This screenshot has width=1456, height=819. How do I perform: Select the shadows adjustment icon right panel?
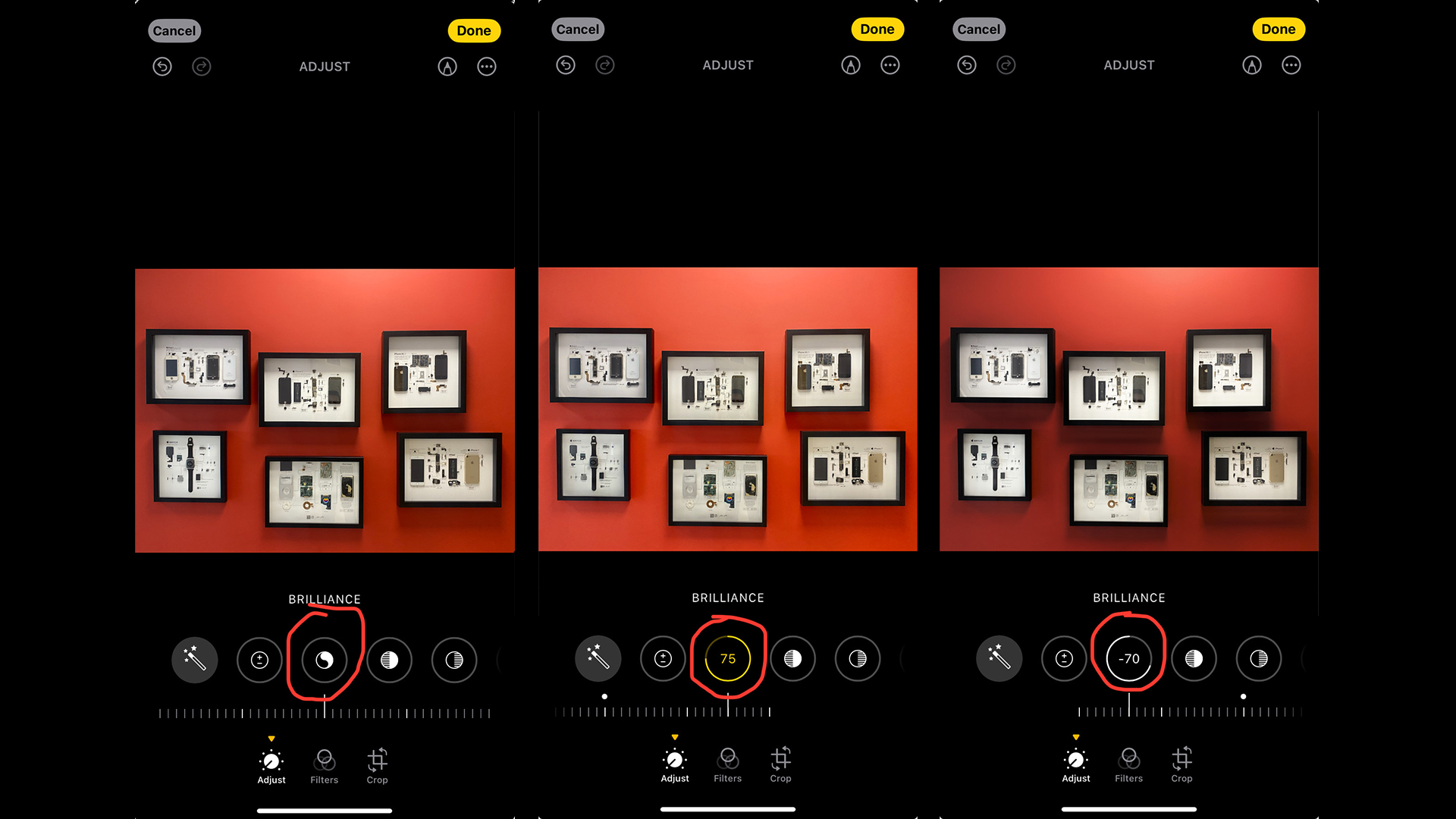pyautogui.click(x=1258, y=658)
